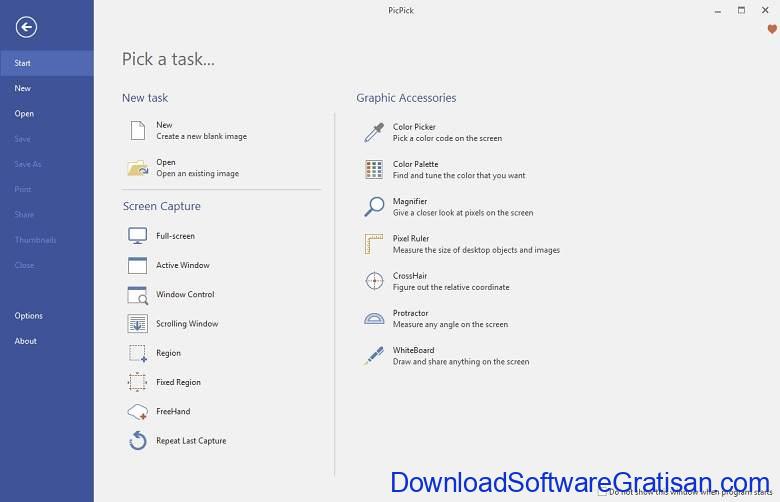This screenshot has height=502, width=780.
Task: Click the Magnifier glass icon
Action: tap(374, 207)
